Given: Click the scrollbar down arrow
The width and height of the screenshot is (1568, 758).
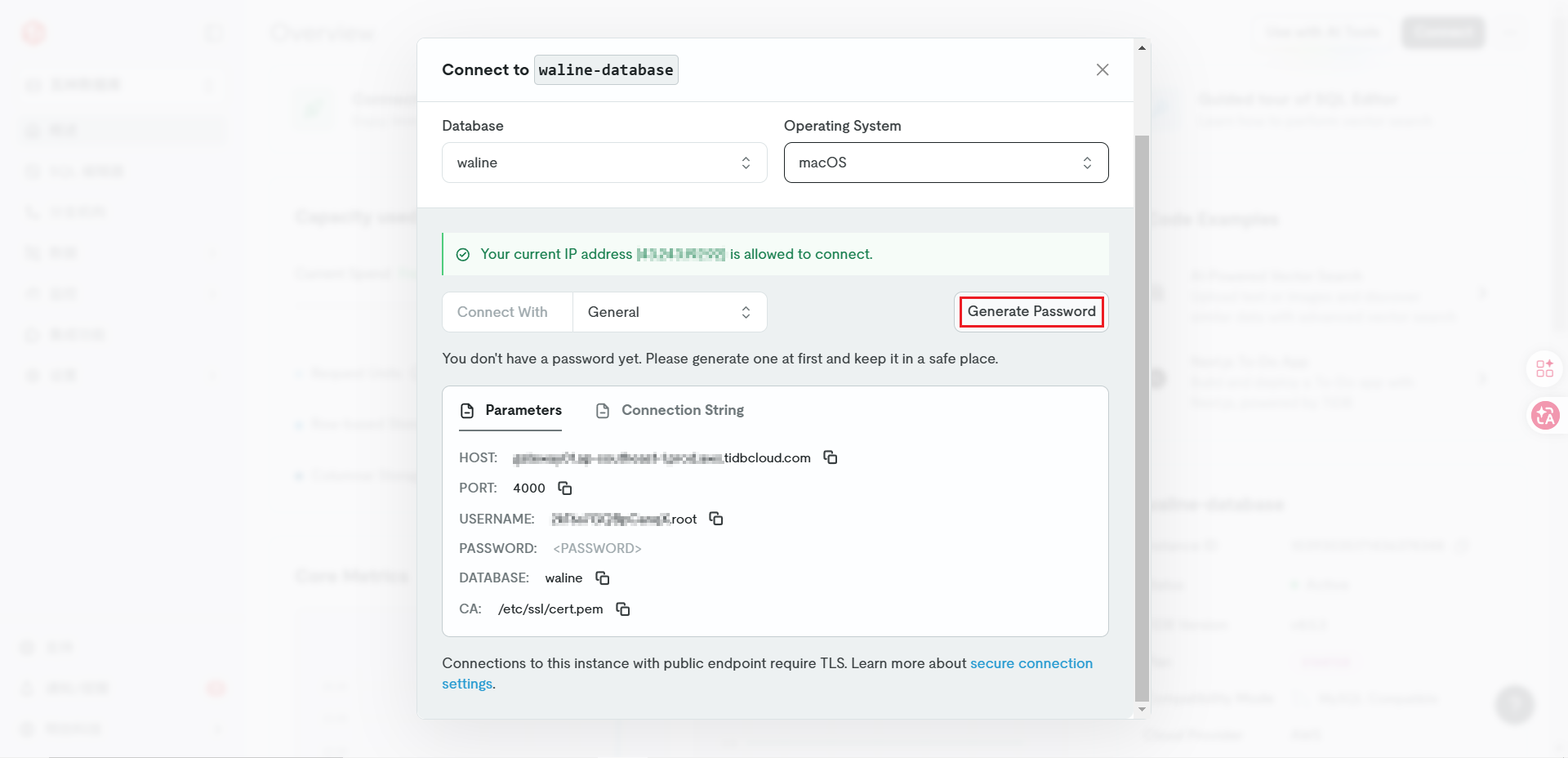Looking at the screenshot, I should [x=1142, y=709].
